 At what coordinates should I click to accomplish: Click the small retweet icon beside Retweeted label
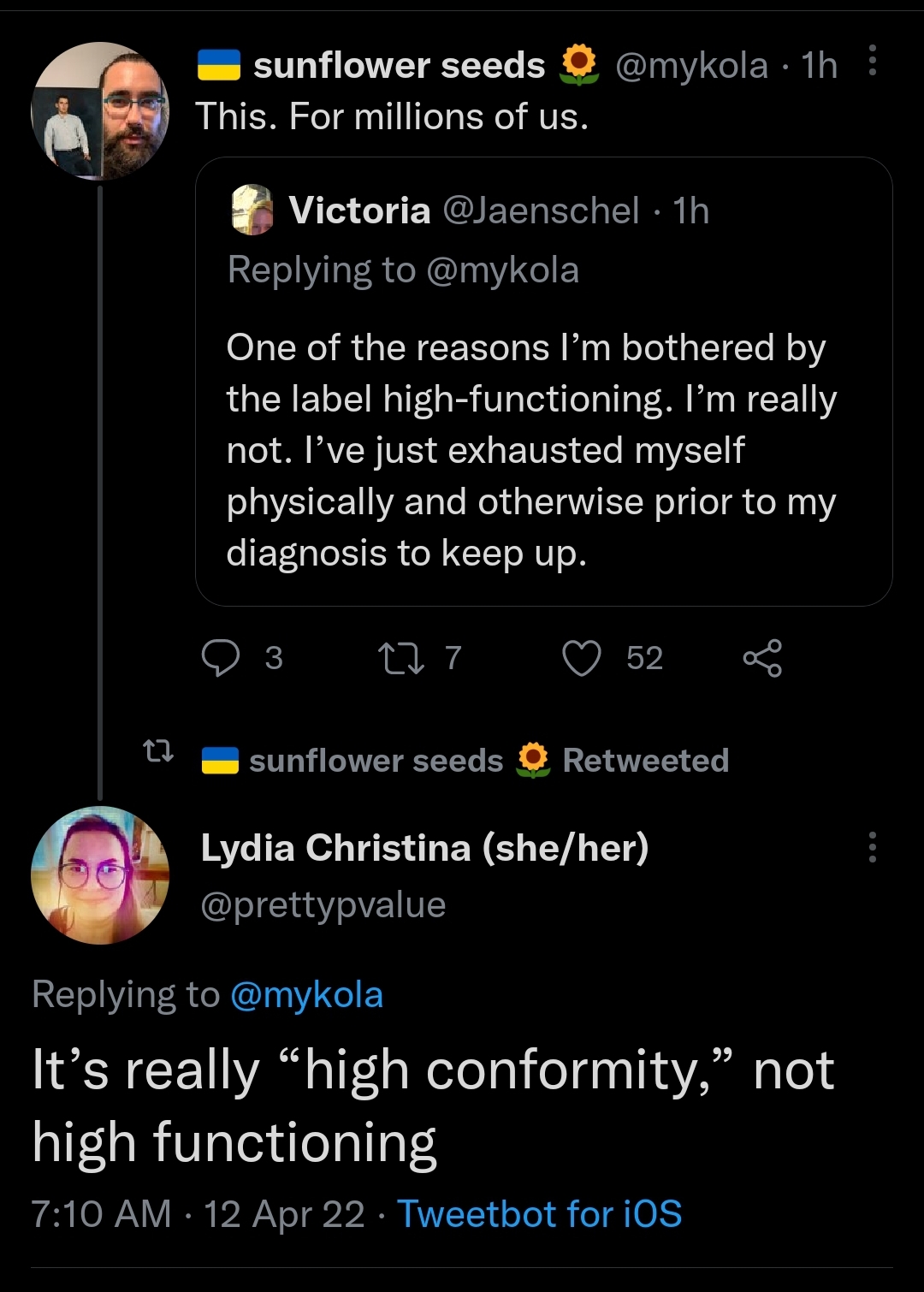point(158,752)
